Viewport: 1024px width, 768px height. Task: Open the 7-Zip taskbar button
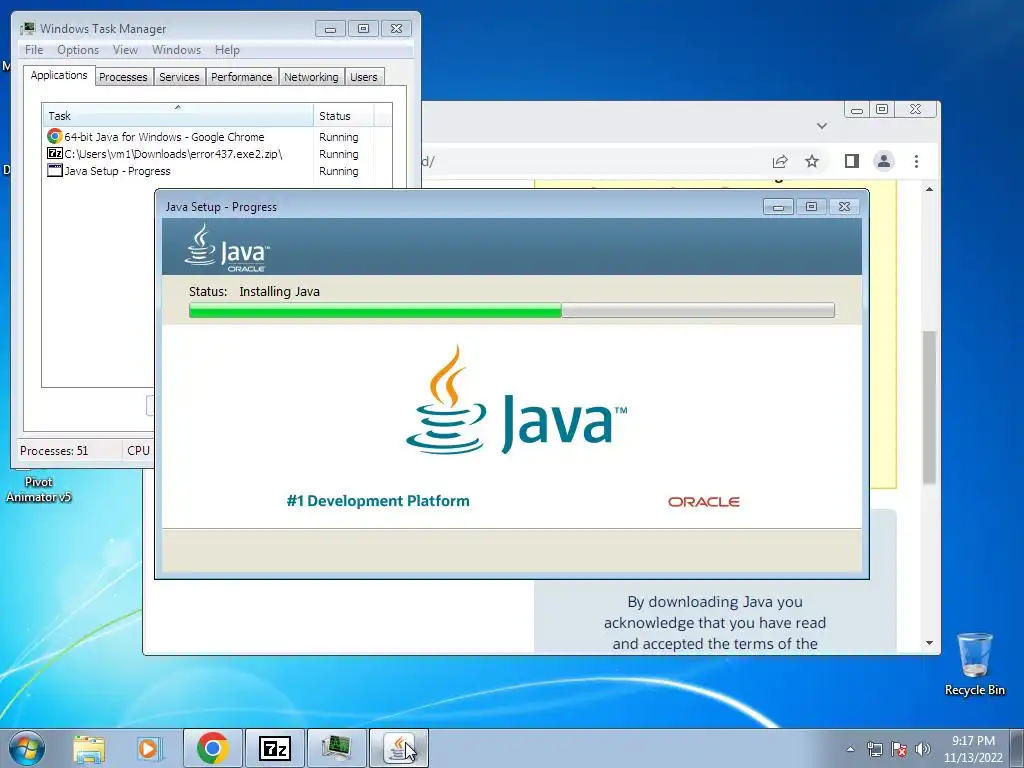(x=274, y=748)
